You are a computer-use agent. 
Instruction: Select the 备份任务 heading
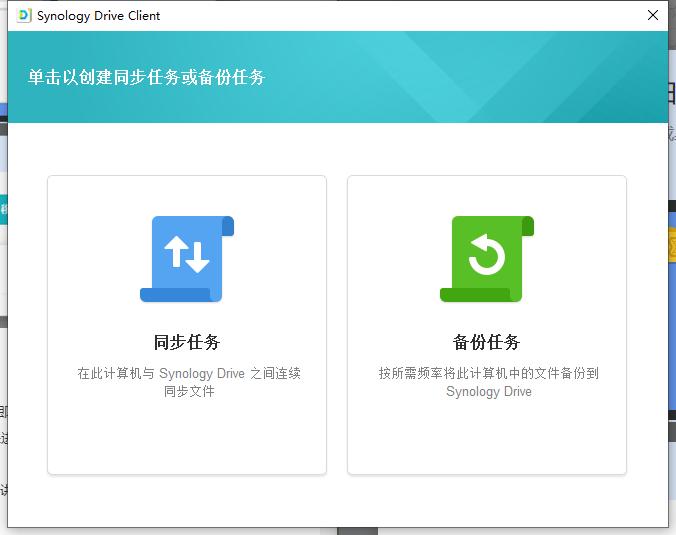pyautogui.click(x=487, y=342)
